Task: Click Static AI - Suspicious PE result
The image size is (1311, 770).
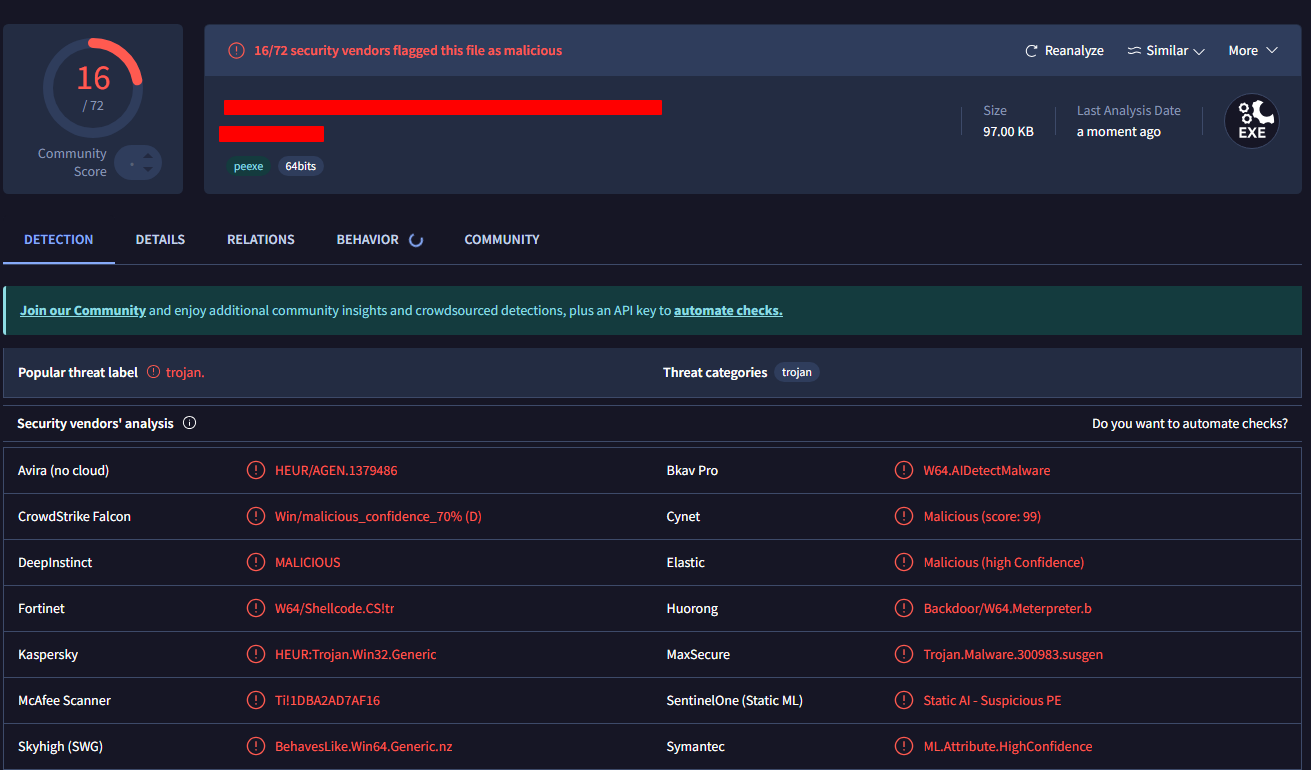Action: (992, 700)
